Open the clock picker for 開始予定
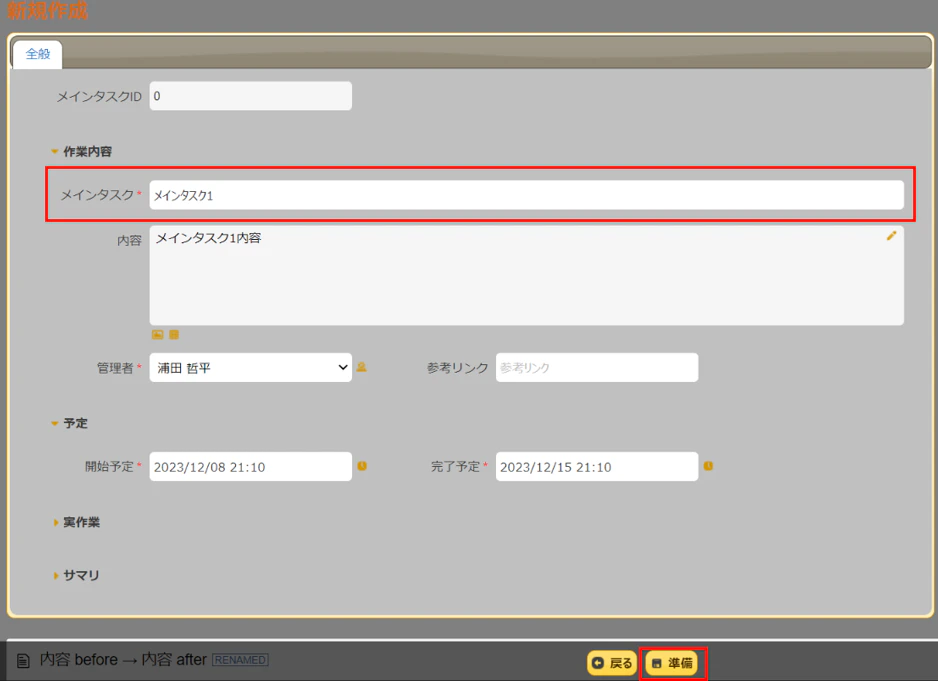The image size is (938, 681). click(x=362, y=466)
